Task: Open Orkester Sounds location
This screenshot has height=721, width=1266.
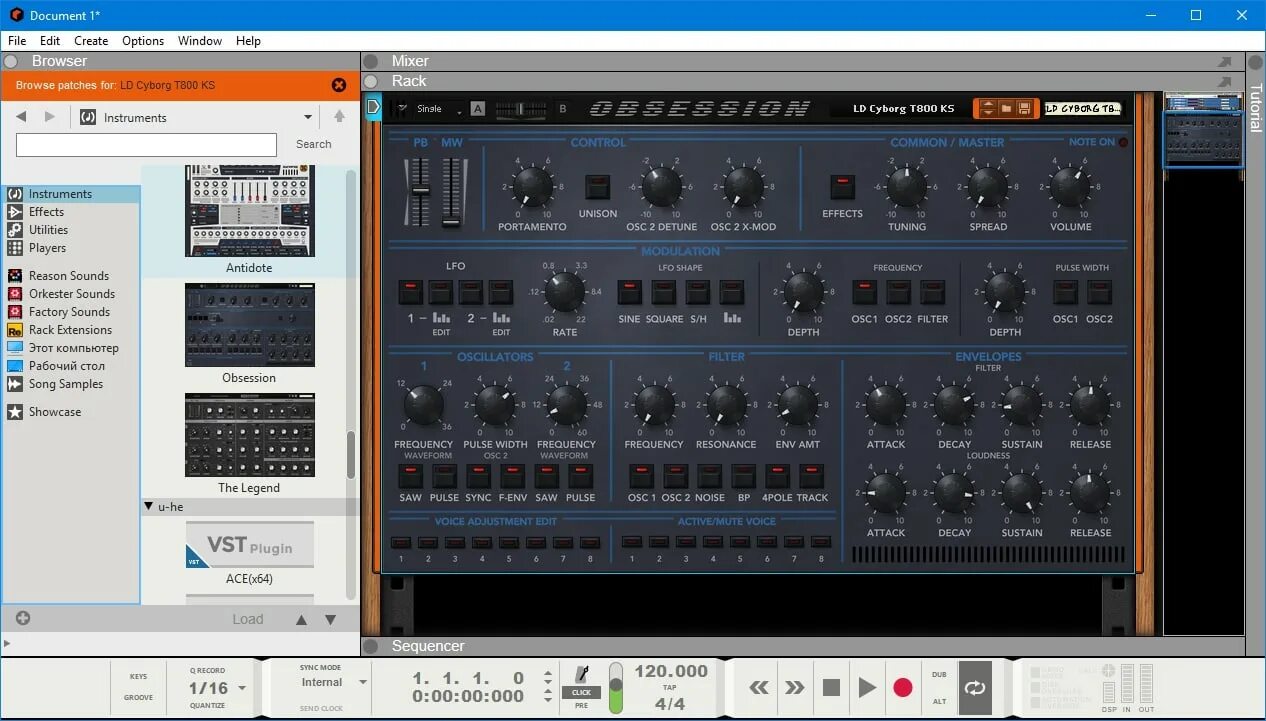Action: point(71,294)
